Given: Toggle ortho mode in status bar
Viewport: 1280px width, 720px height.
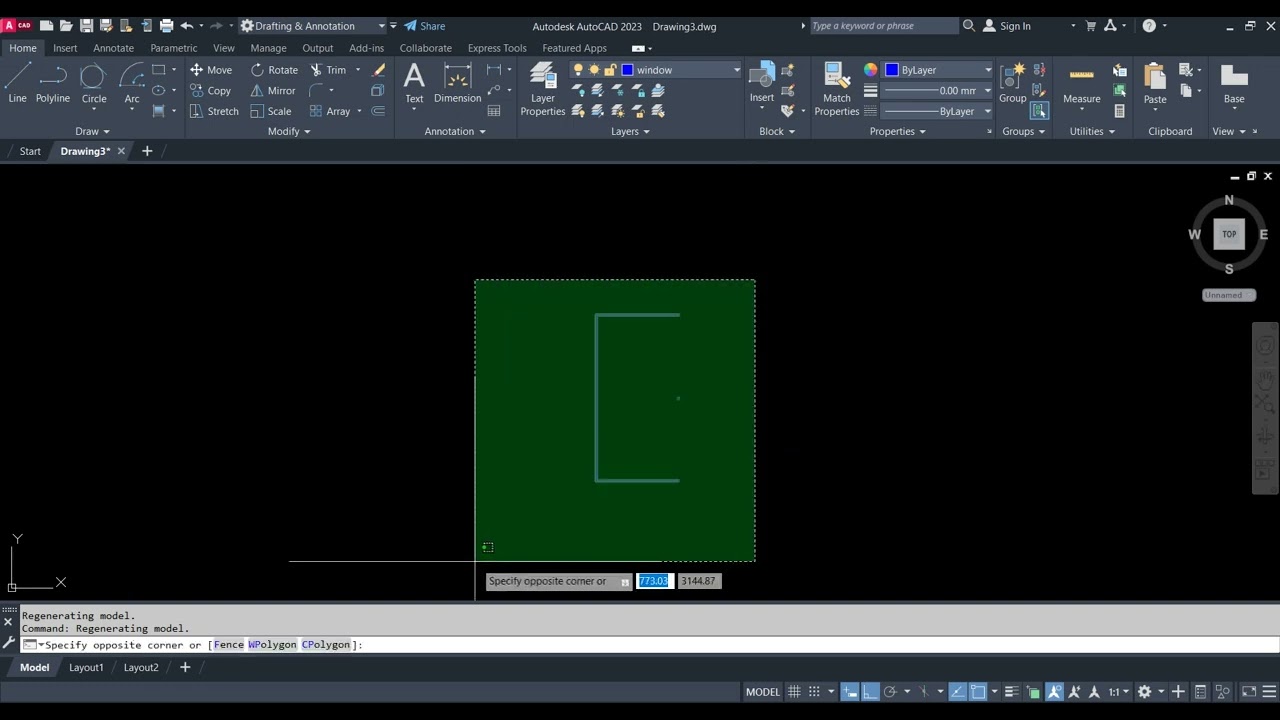Looking at the screenshot, I should click(870, 692).
